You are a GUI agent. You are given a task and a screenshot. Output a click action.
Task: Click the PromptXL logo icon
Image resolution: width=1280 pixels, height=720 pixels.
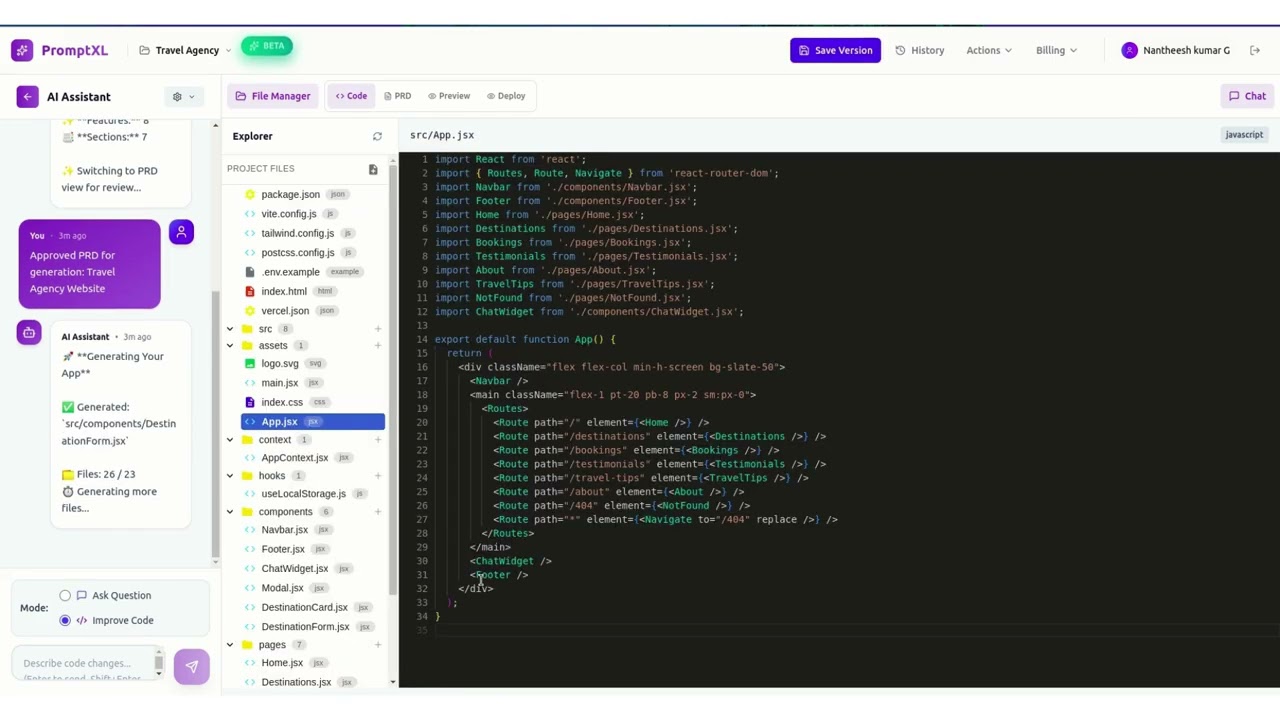22,50
